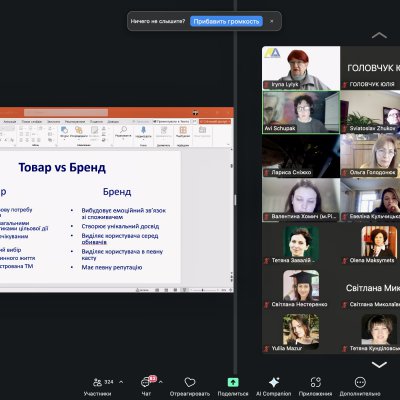The width and height of the screenshot is (400, 400).
Task: Select Валентина Ховяч's video tile
Action: click(x=301, y=200)
